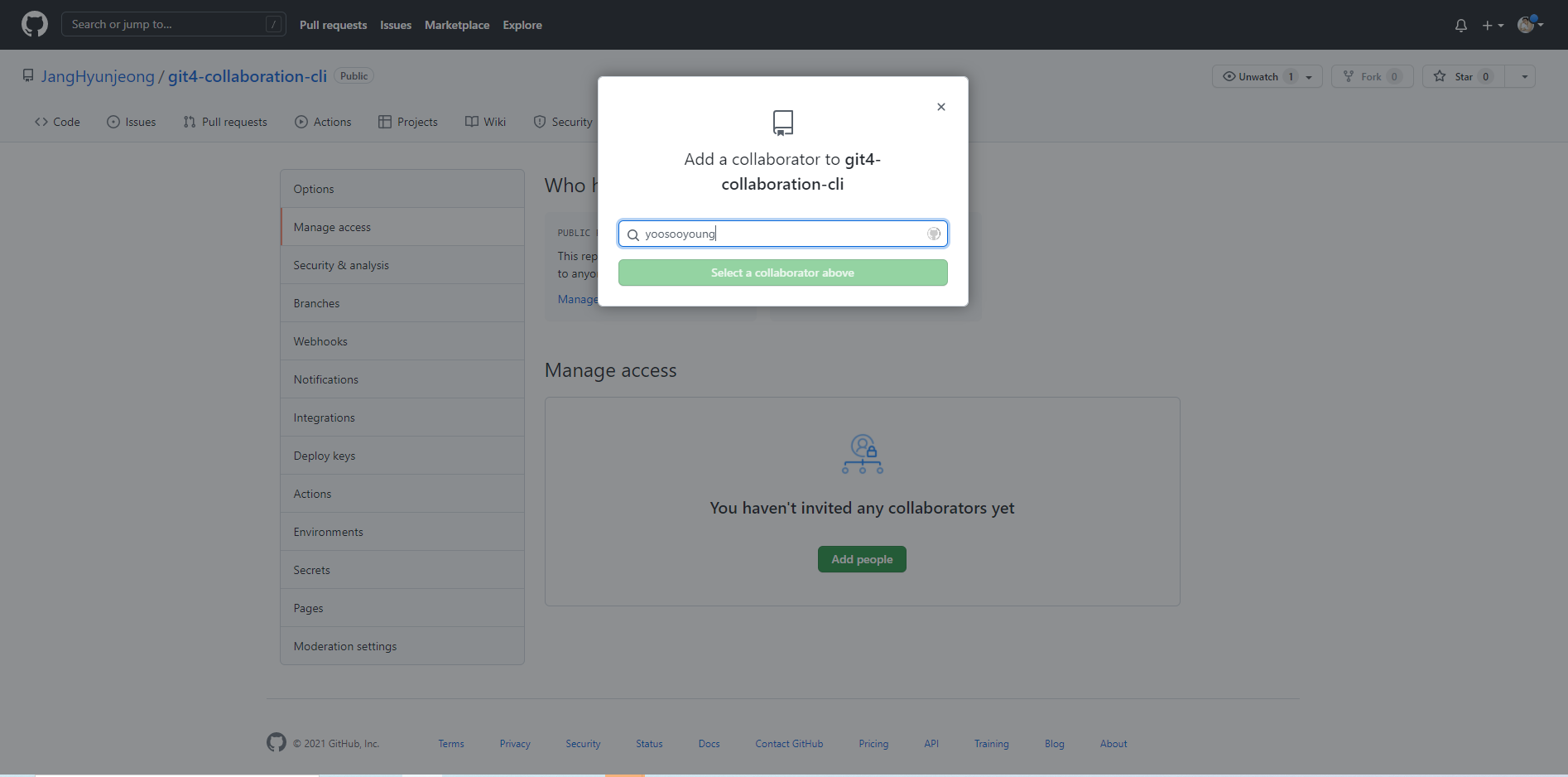Open the repository Actions tab
The image size is (1568, 777).
[x=323, y=122]
